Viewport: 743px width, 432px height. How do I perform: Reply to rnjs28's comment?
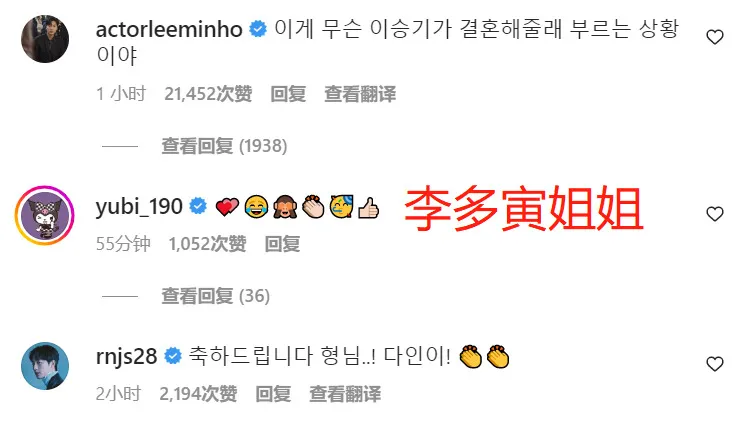coord(273,394)
